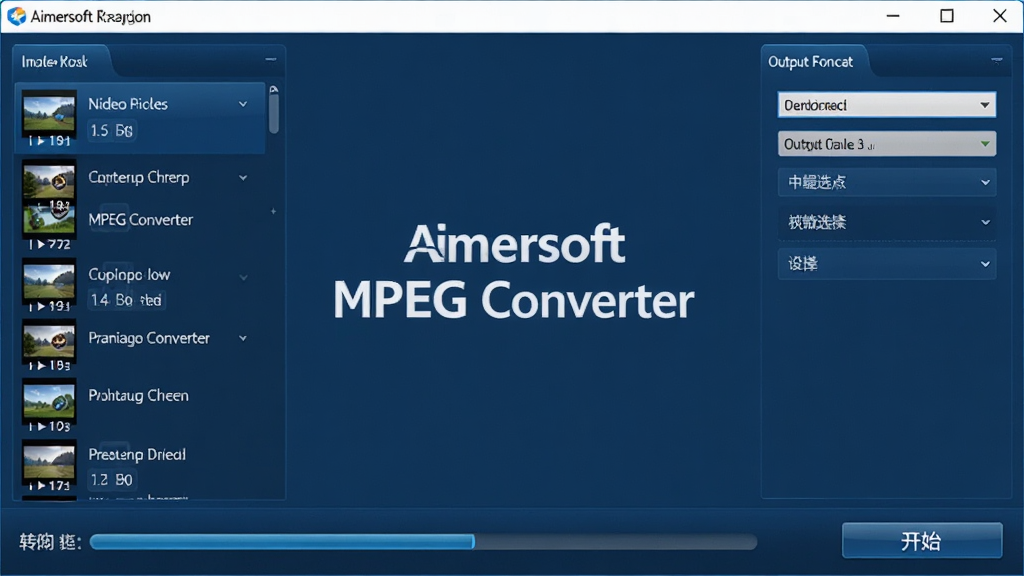1024x576 pixels.
Task: Open the 中罐选点 dropdown
Action: click(x=887, y=182)
